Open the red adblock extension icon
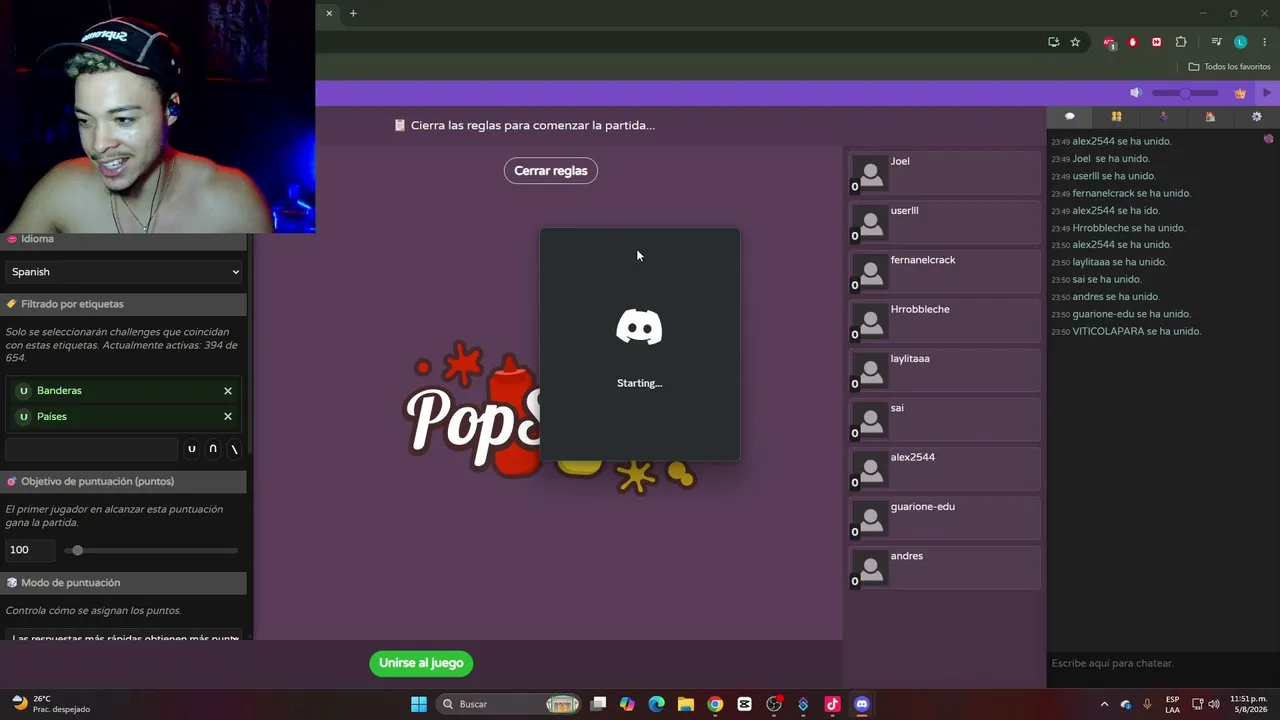 pyautogui.click(x=1109, y=42)
